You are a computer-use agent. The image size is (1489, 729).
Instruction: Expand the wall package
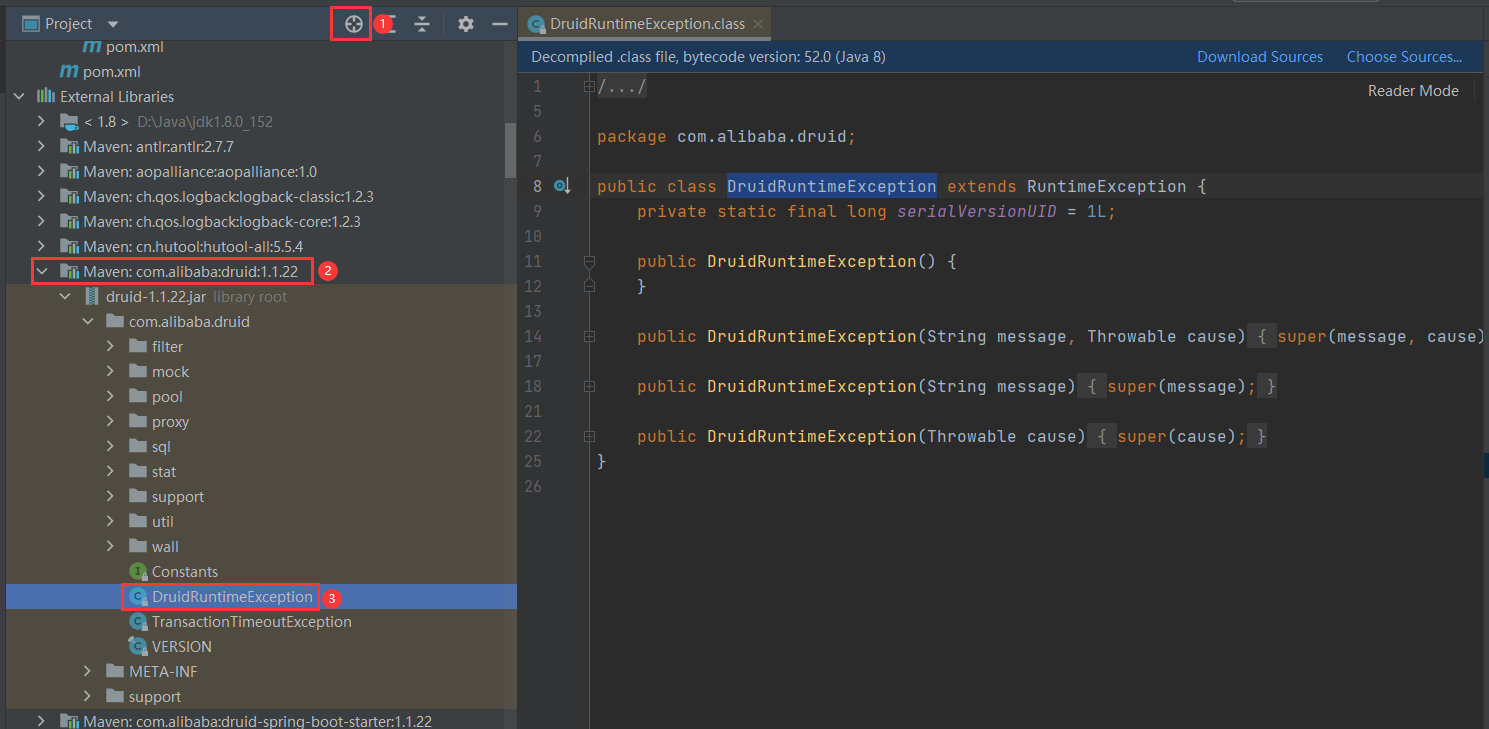click(110, 547)
